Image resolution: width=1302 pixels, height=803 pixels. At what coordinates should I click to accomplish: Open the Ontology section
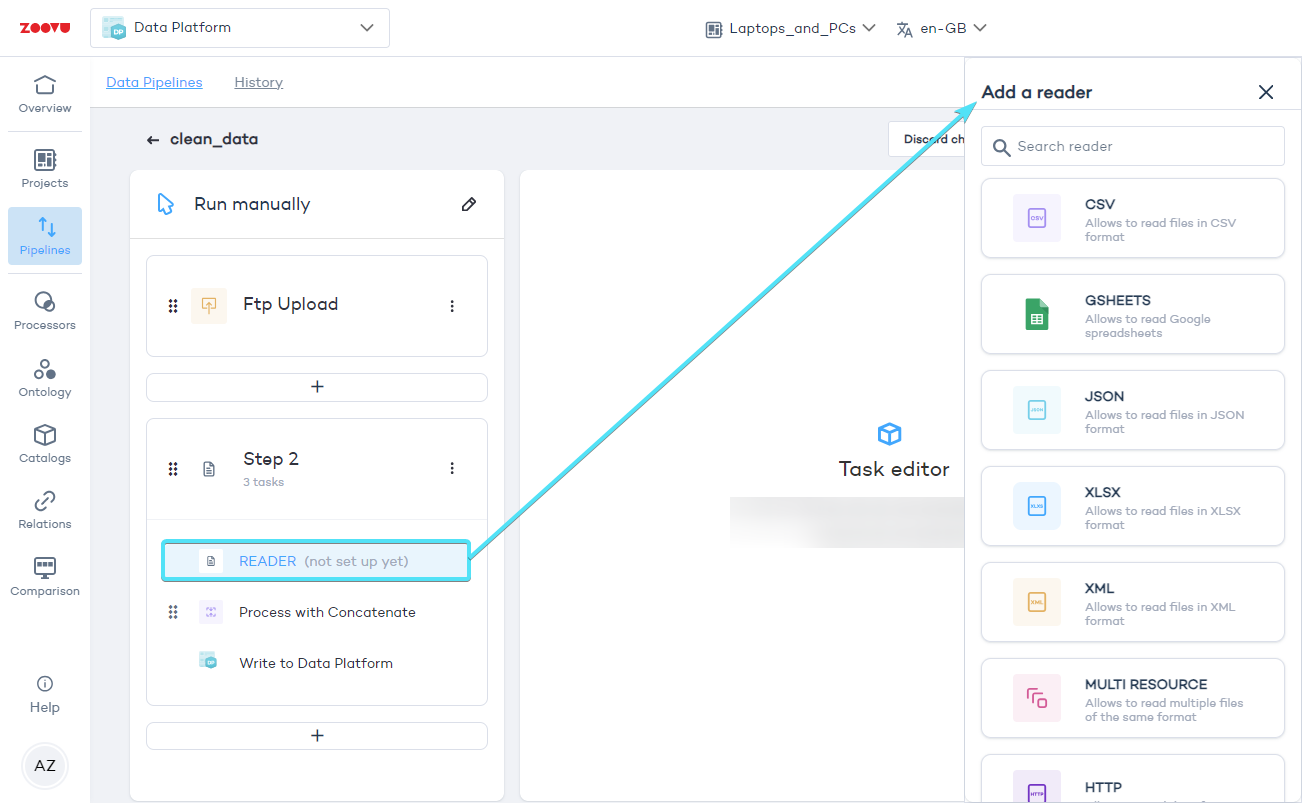[x=45, y=378]
